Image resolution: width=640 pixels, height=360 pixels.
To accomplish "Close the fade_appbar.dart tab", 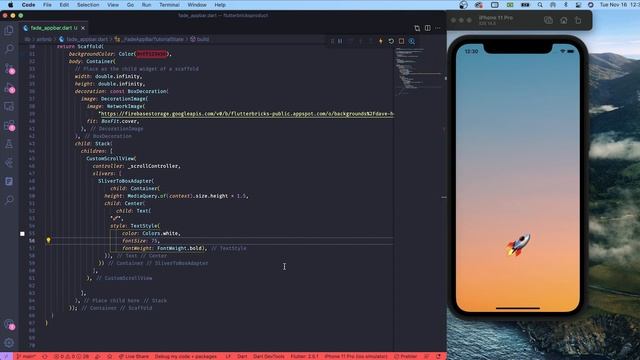I will [83, 28].
